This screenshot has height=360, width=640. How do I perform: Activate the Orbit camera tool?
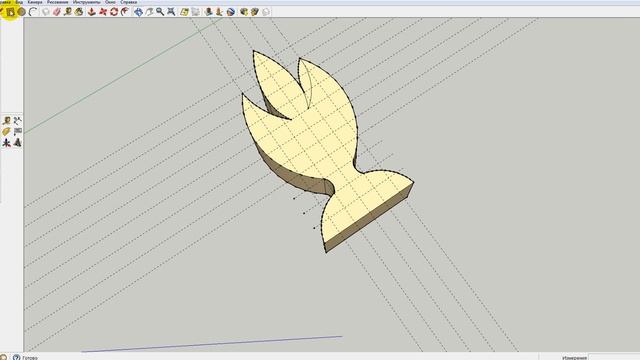click(138, 12)
